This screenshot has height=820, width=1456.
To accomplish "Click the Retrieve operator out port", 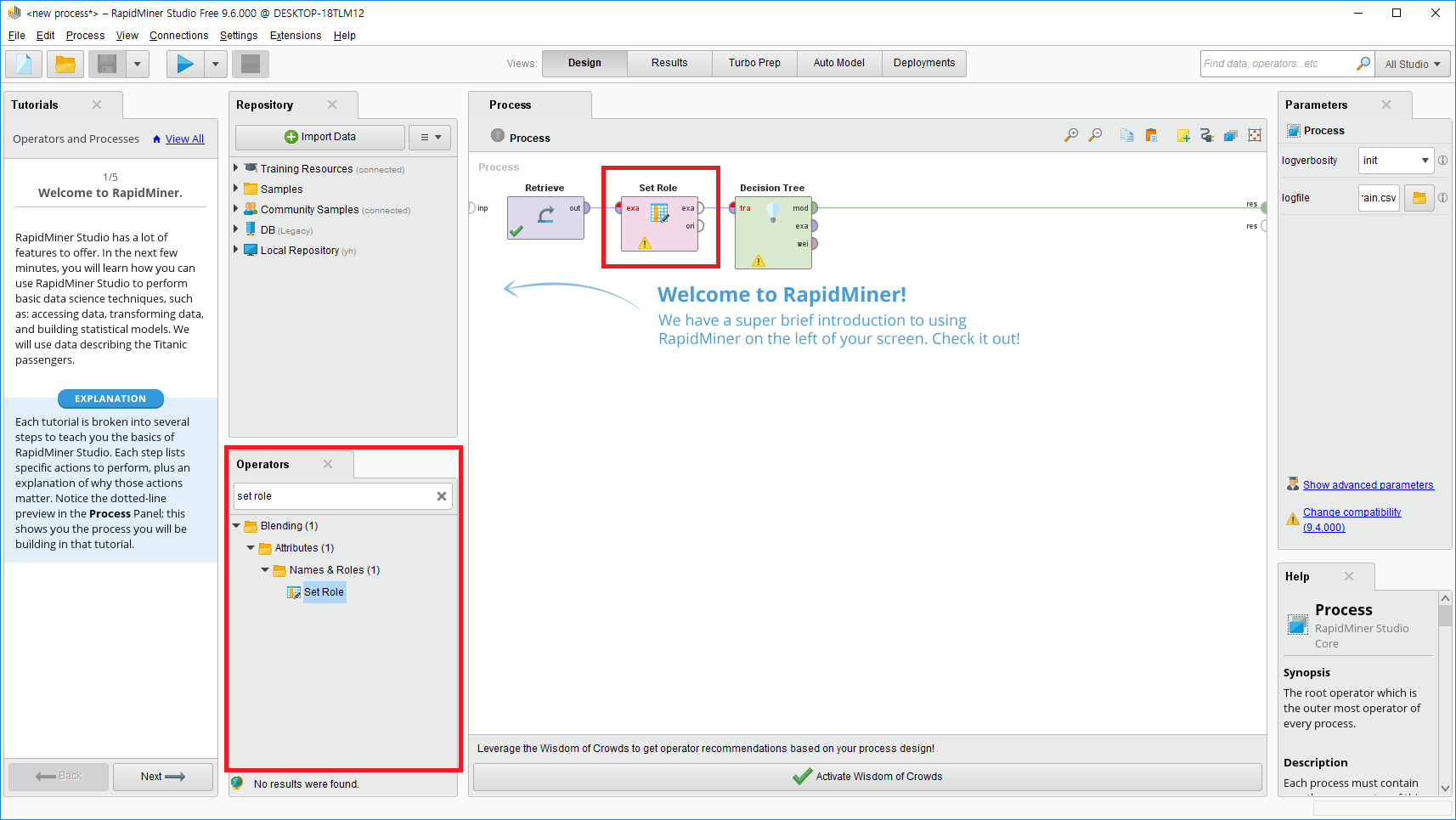I will click(586, 208).
